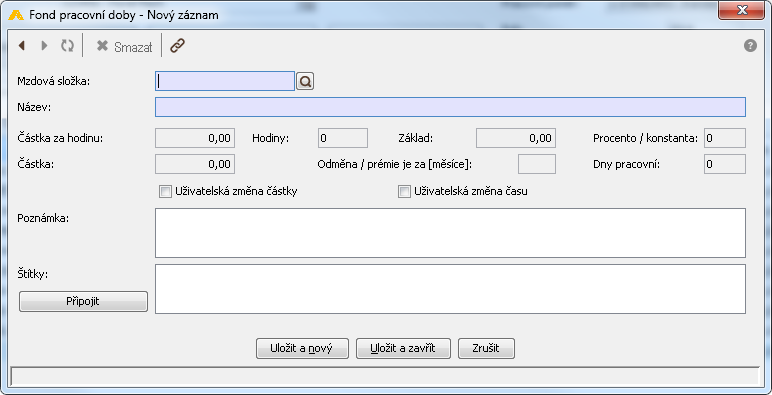Enable Uživatelská změna částky checkbox

[x=164, y=192]
